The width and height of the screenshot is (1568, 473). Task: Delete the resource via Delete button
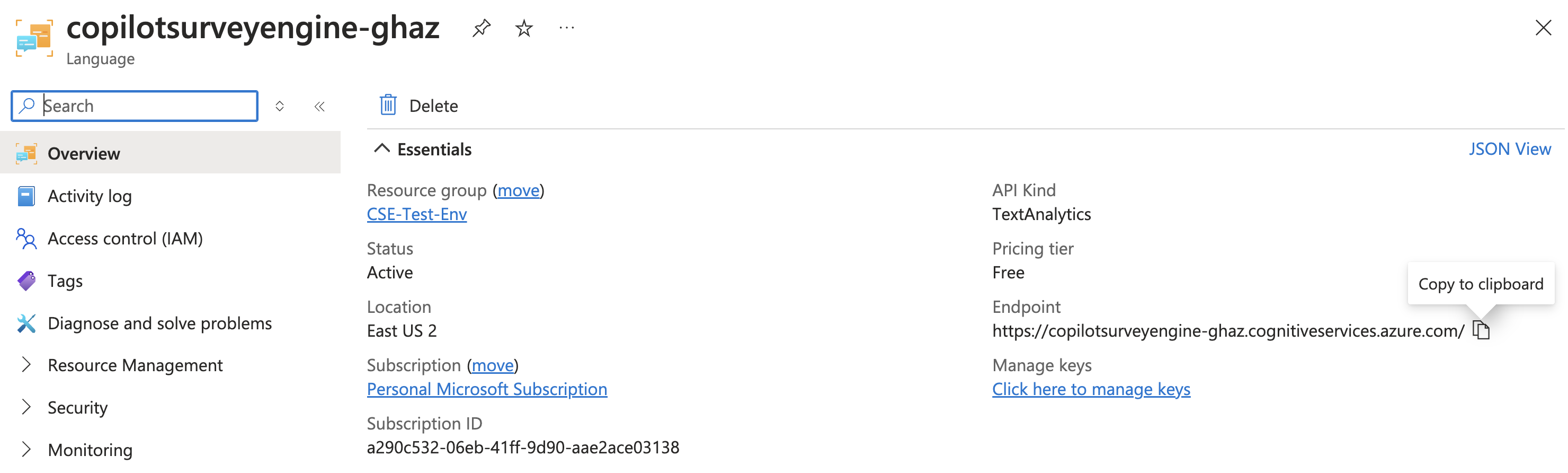coord(418,106)
